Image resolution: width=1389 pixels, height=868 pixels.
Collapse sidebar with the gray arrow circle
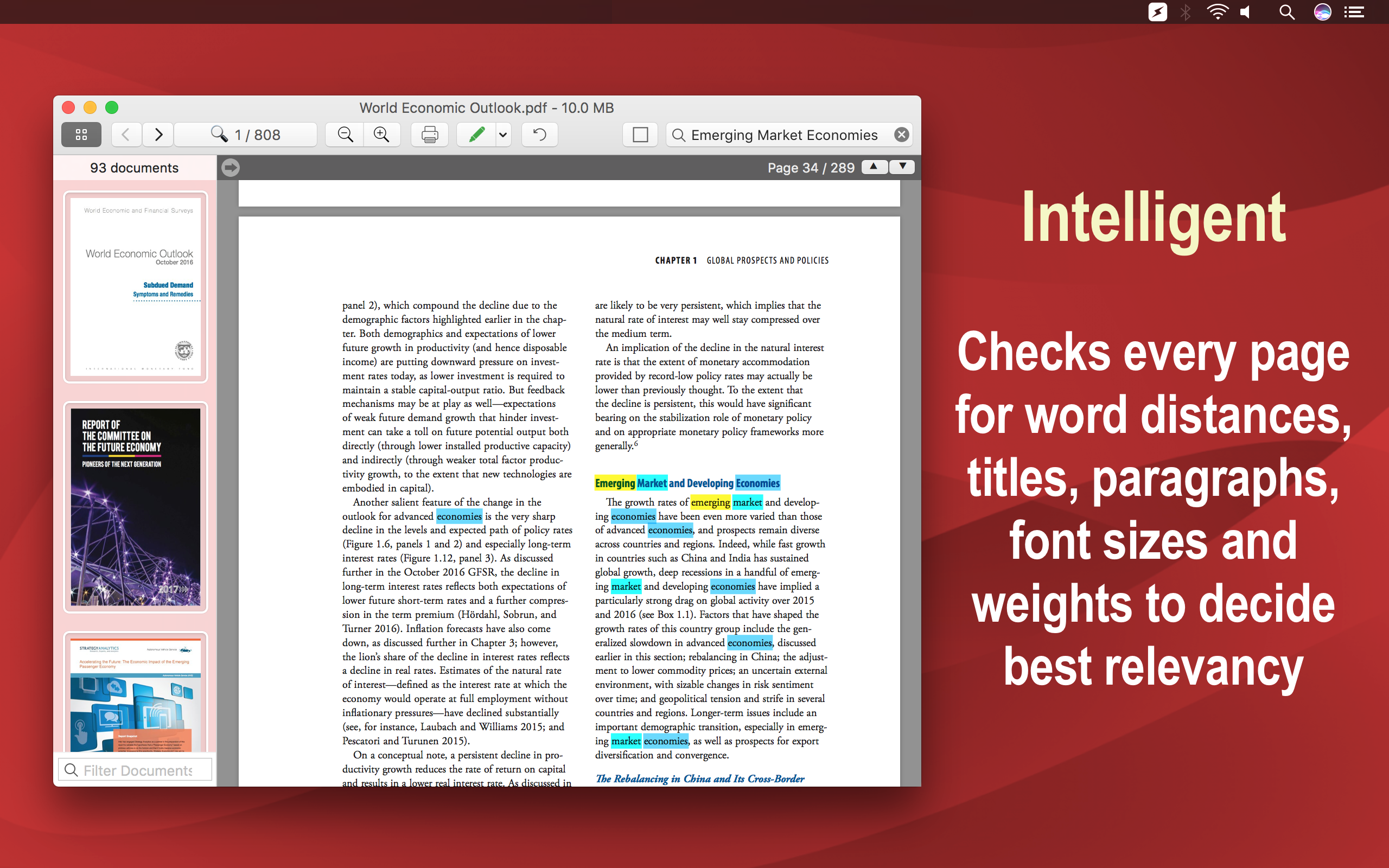click(231, 168)
